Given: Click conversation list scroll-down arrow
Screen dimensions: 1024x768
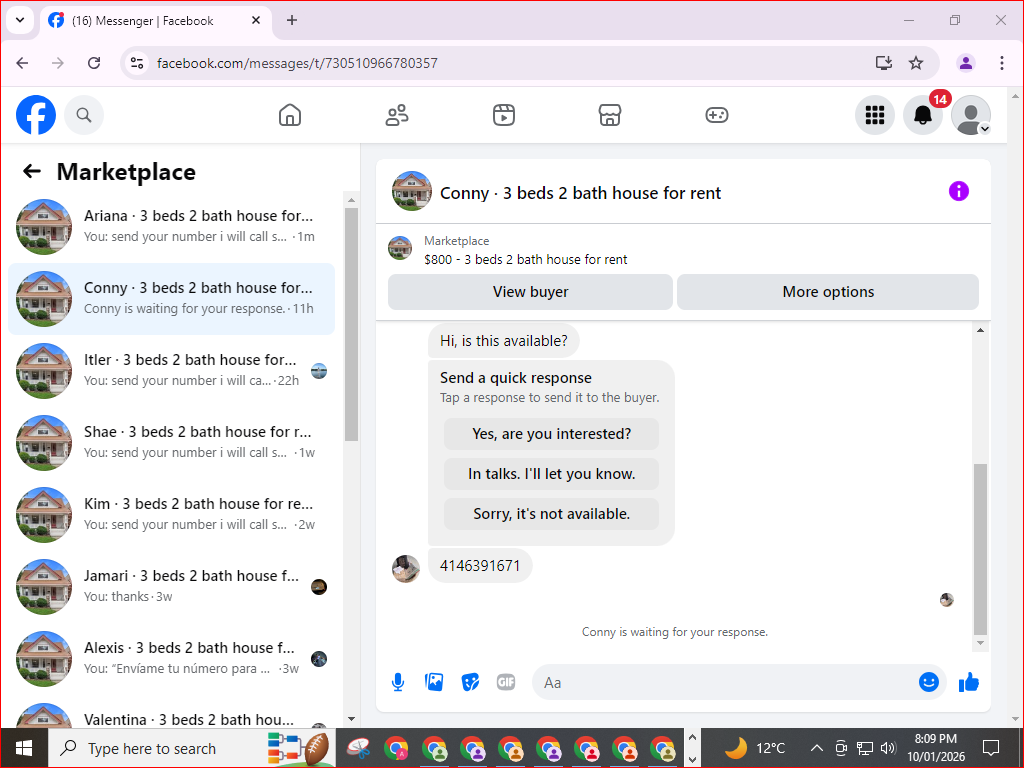Looking at the screenshot, I should (x=351, y=719).
